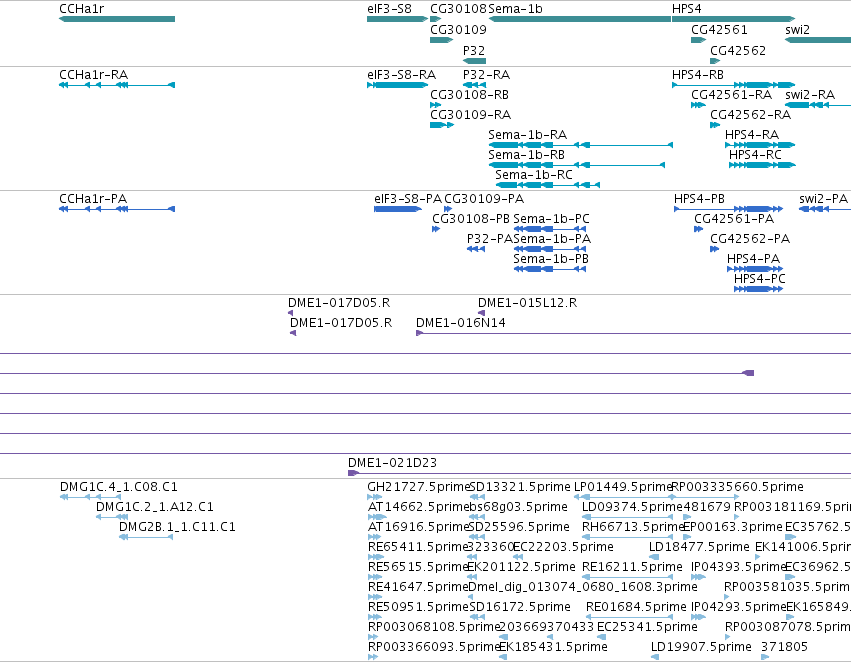Select the Sema-1b-PB protein label
Image resolution: width=851 pixels, height=662 pixels.
551,259
